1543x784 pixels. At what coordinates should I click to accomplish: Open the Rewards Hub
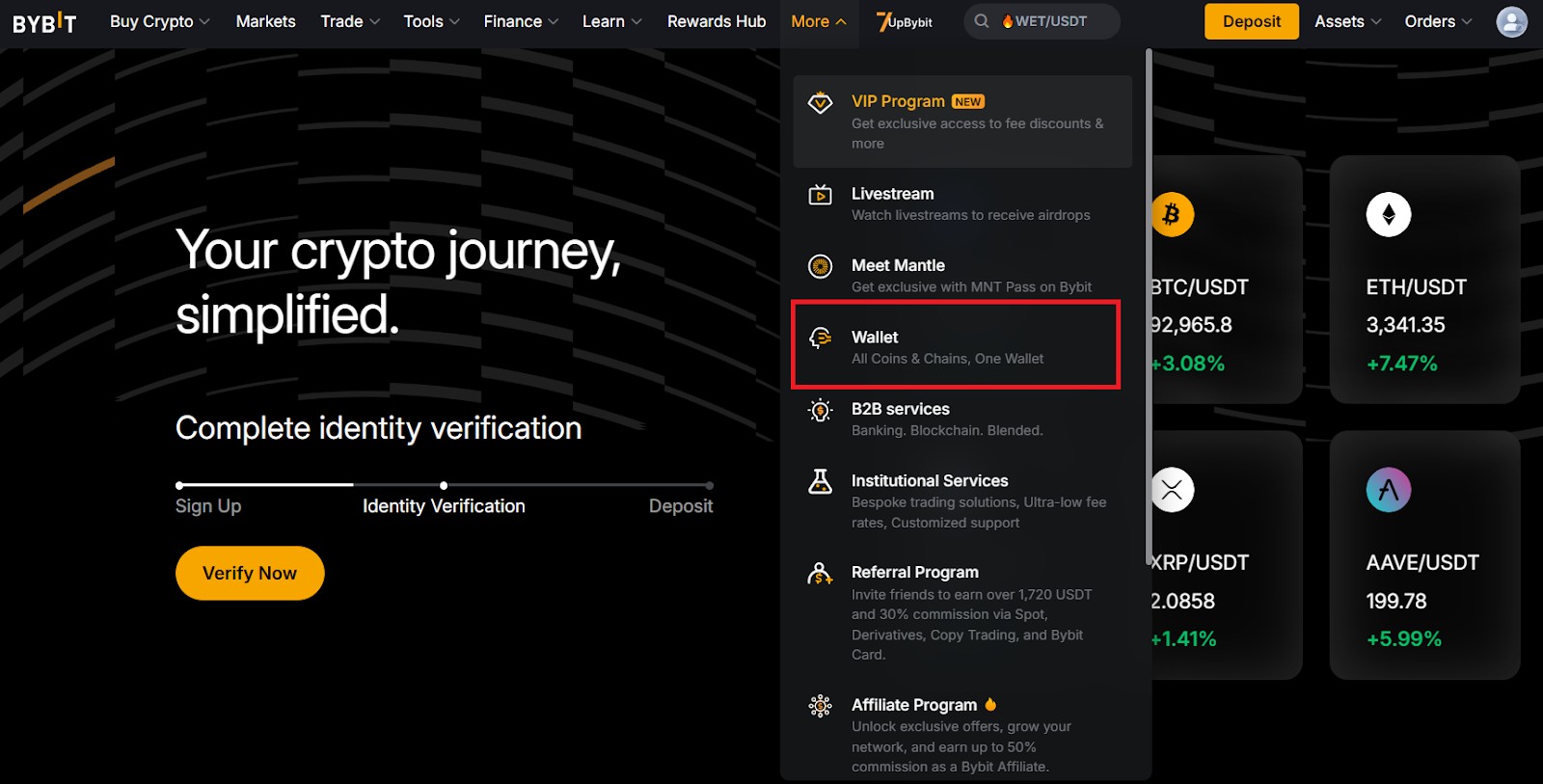pyautogui.click(x=717, y=21)
